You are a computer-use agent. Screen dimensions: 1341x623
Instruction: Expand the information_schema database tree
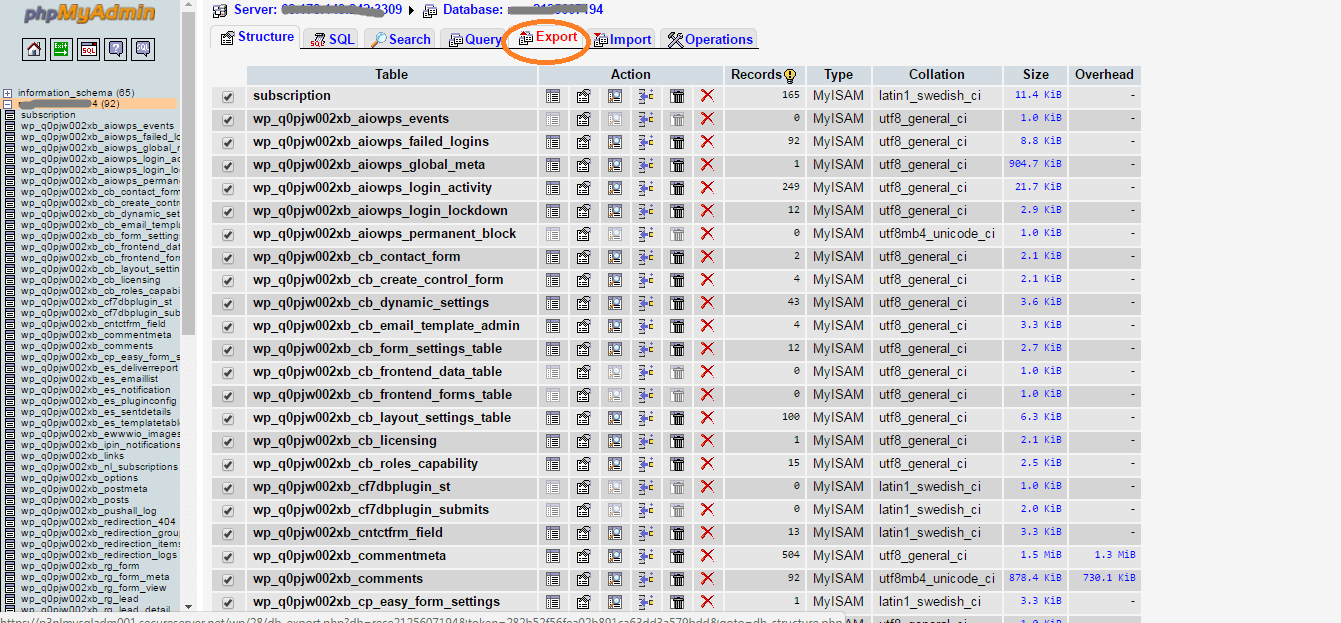coord(8,93)
